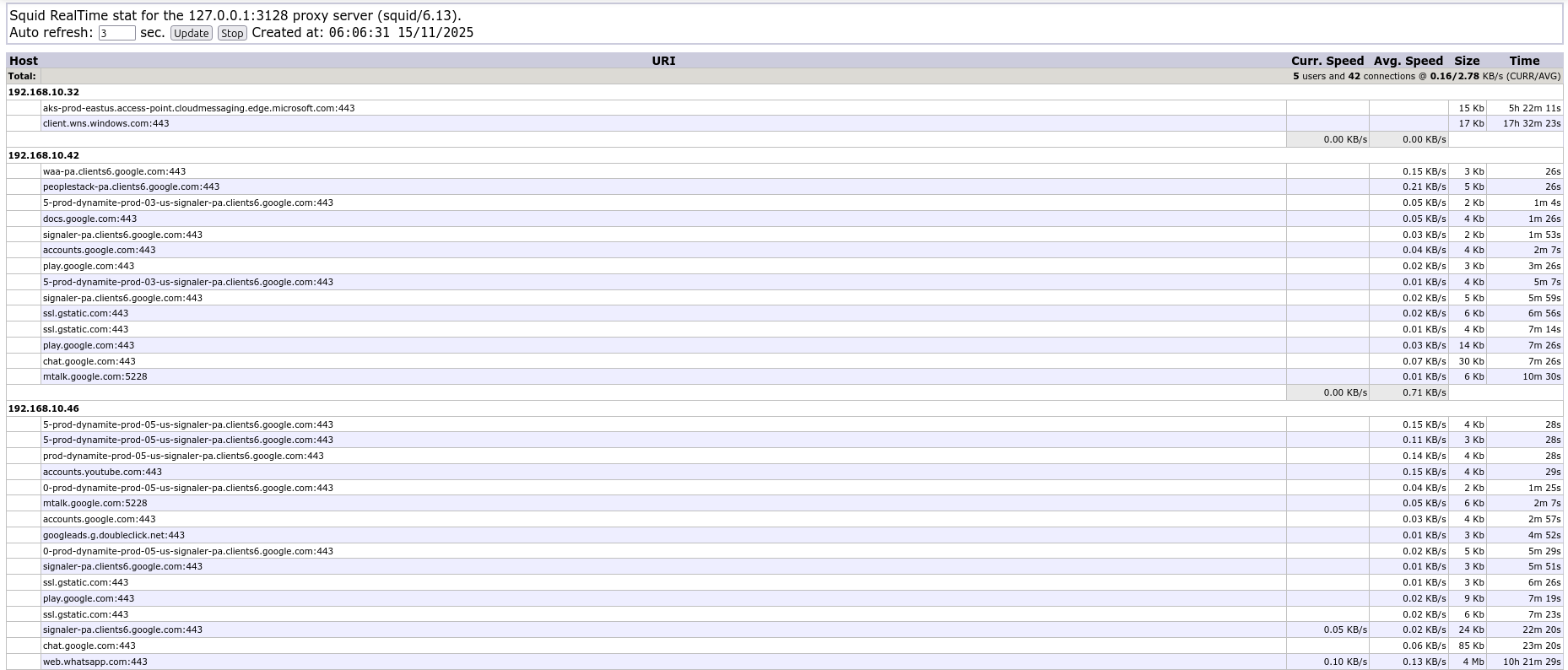The image size is (1568, 670).
Task: Select host 192.168.10.32
Action: [x=44, y=92]
